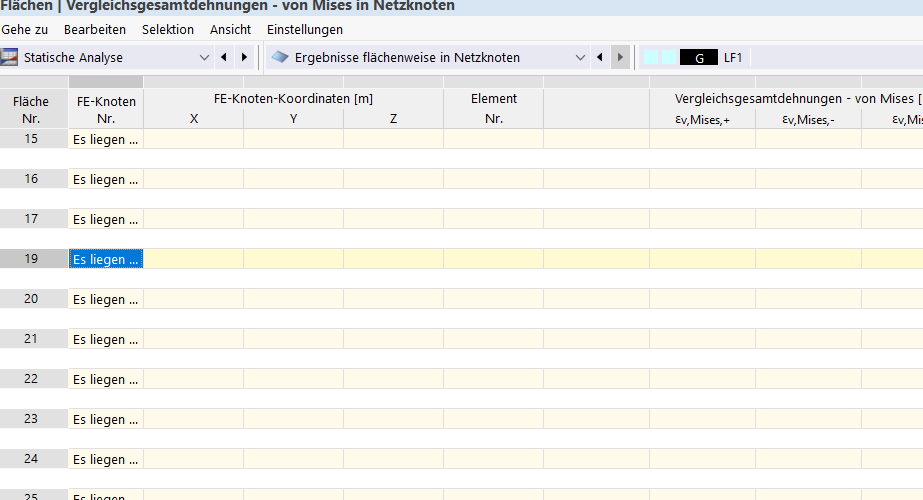Click the light cyan color swatch
923x500 pixels.
pos(651,58)
